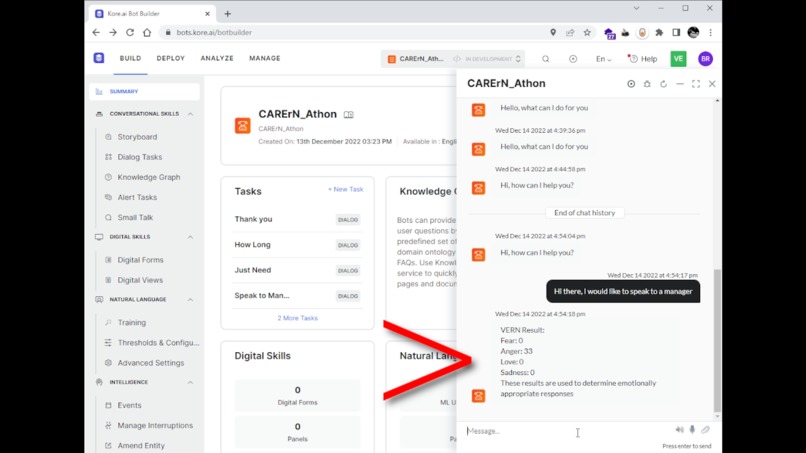Open the How Long dialog task

pos(297,245)
